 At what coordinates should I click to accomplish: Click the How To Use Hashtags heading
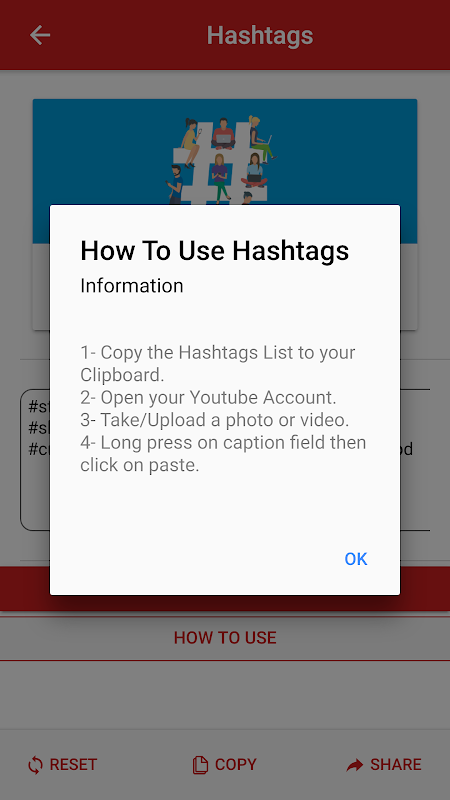point(215,251)
